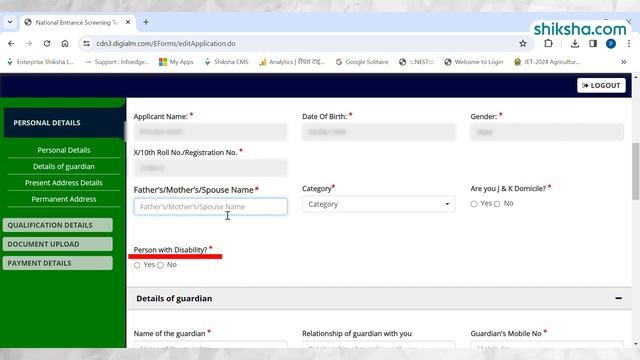The height and width of the screenshot is (360, 640).
Task: Click the LOGOUT button
Action: 601,85
